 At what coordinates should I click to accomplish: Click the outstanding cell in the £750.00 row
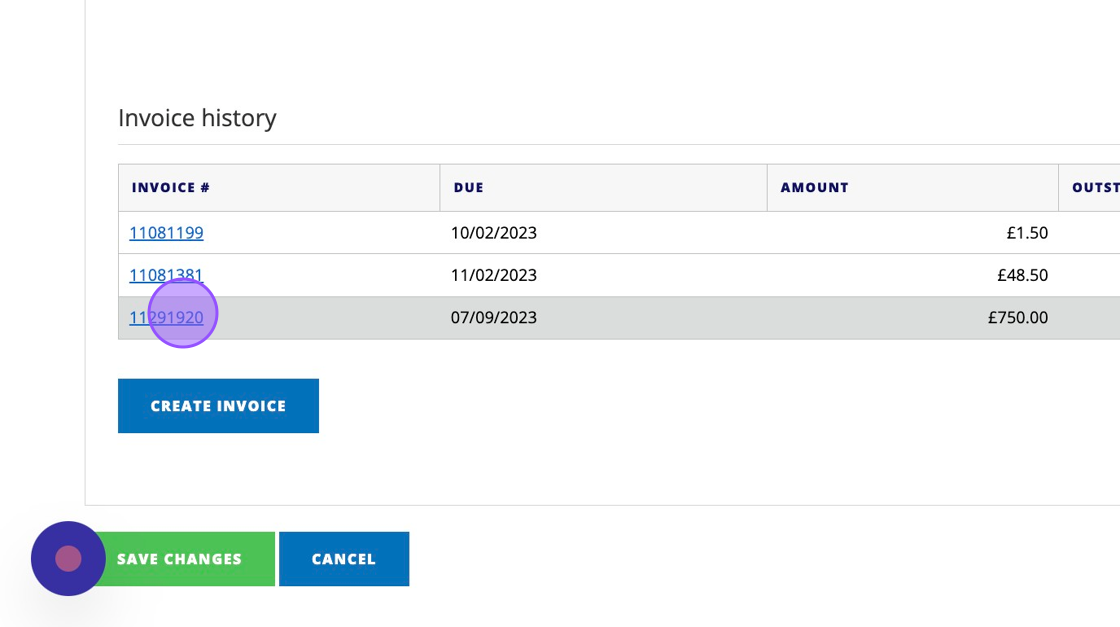pyautogui.click(x=1090, y=317)
